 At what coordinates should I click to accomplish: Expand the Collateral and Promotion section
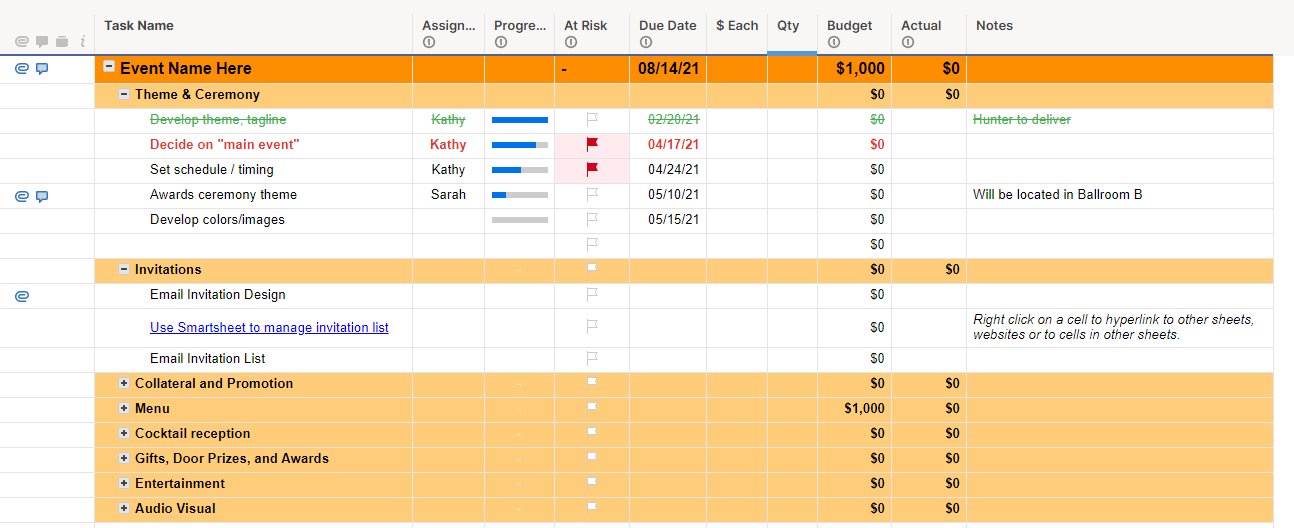click(124, 383)
